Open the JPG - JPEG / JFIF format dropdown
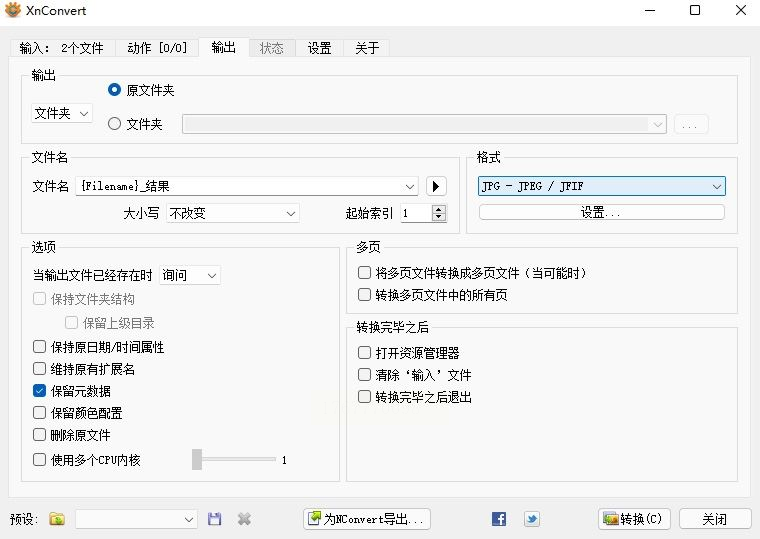The width and height of the screenshot is (760, 539). 602,186
